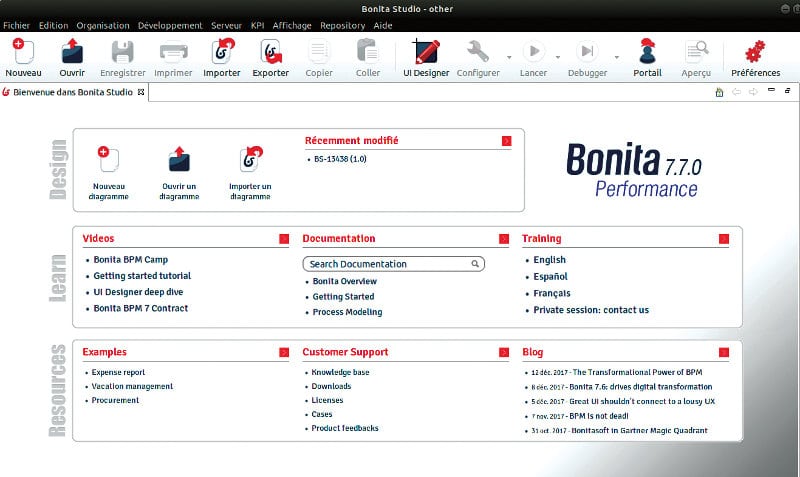Click the Ouvrir toolbar icon
The width and height of the screenshot is (800, 477).
[71, 52]
